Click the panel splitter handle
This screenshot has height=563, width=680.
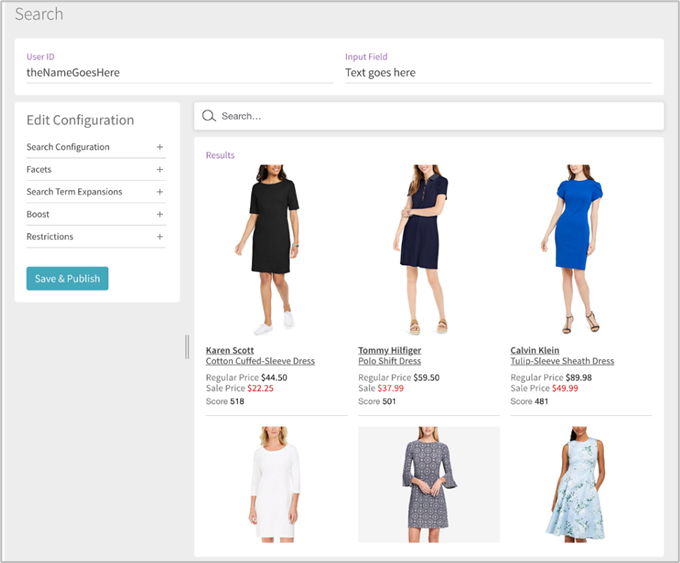(x=187, y=347)
